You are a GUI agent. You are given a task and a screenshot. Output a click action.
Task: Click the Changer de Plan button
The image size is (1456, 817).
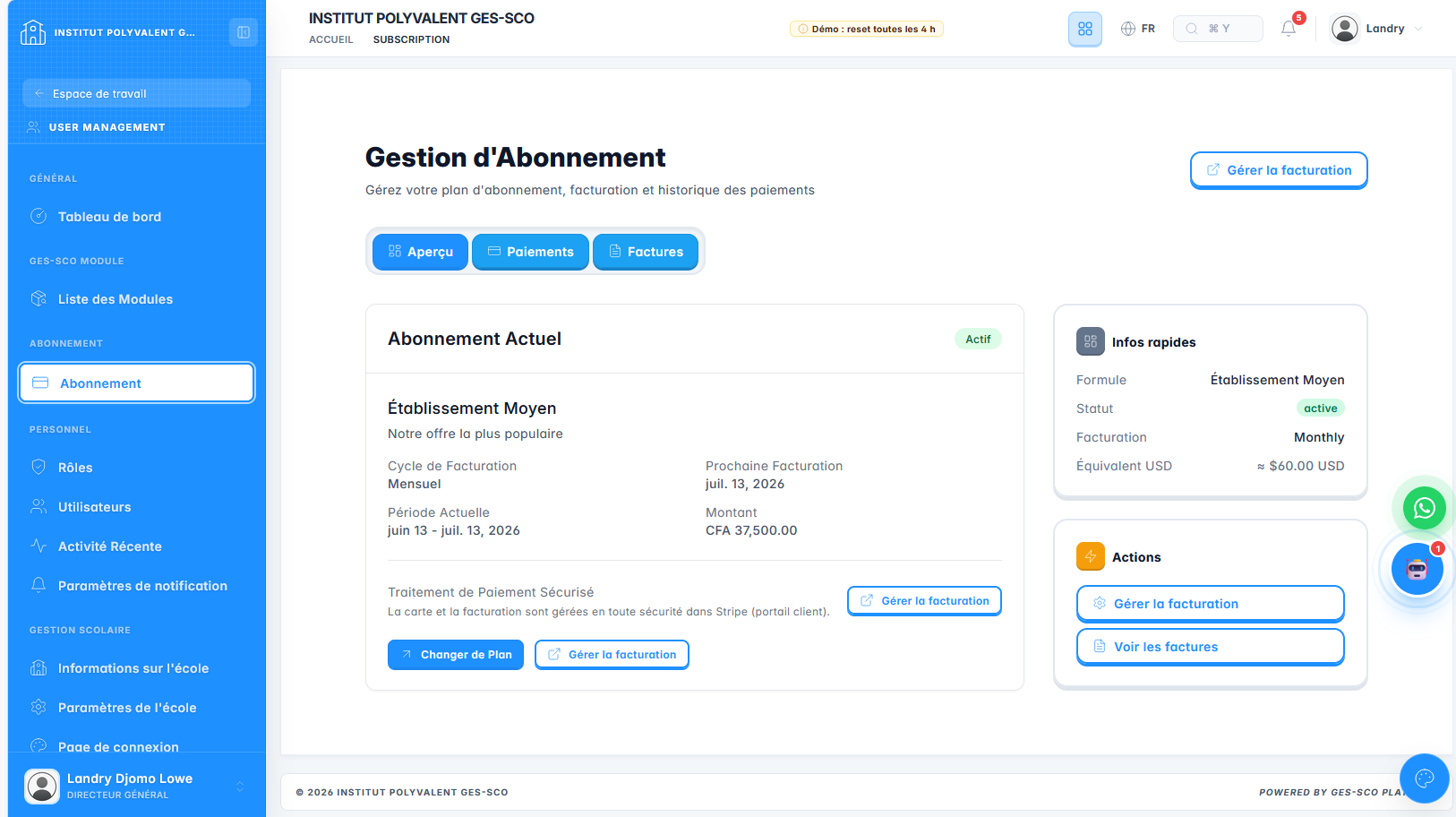(456, 655)
